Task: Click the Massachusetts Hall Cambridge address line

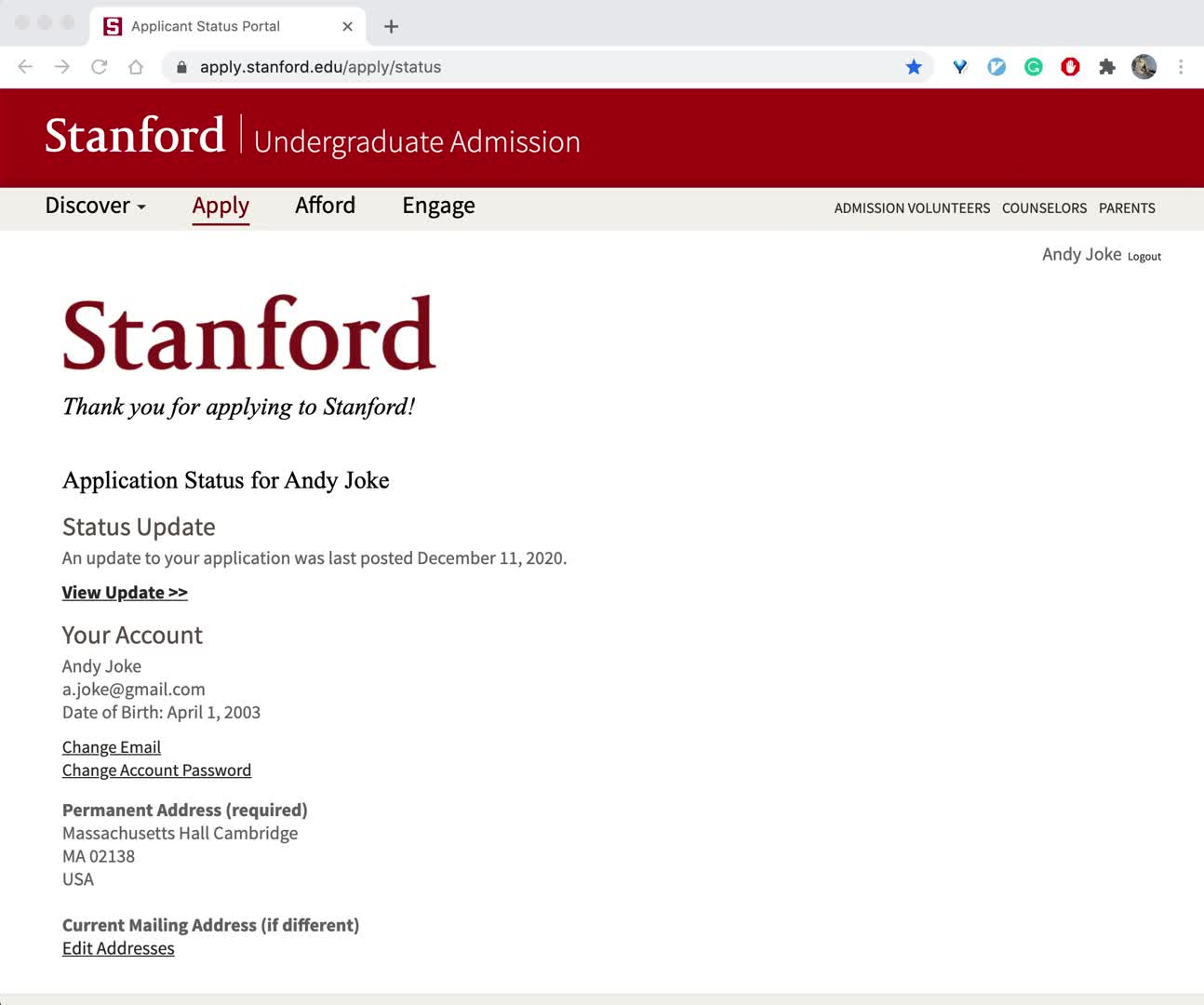Action: pyautogui.click(x=180, y=834)
